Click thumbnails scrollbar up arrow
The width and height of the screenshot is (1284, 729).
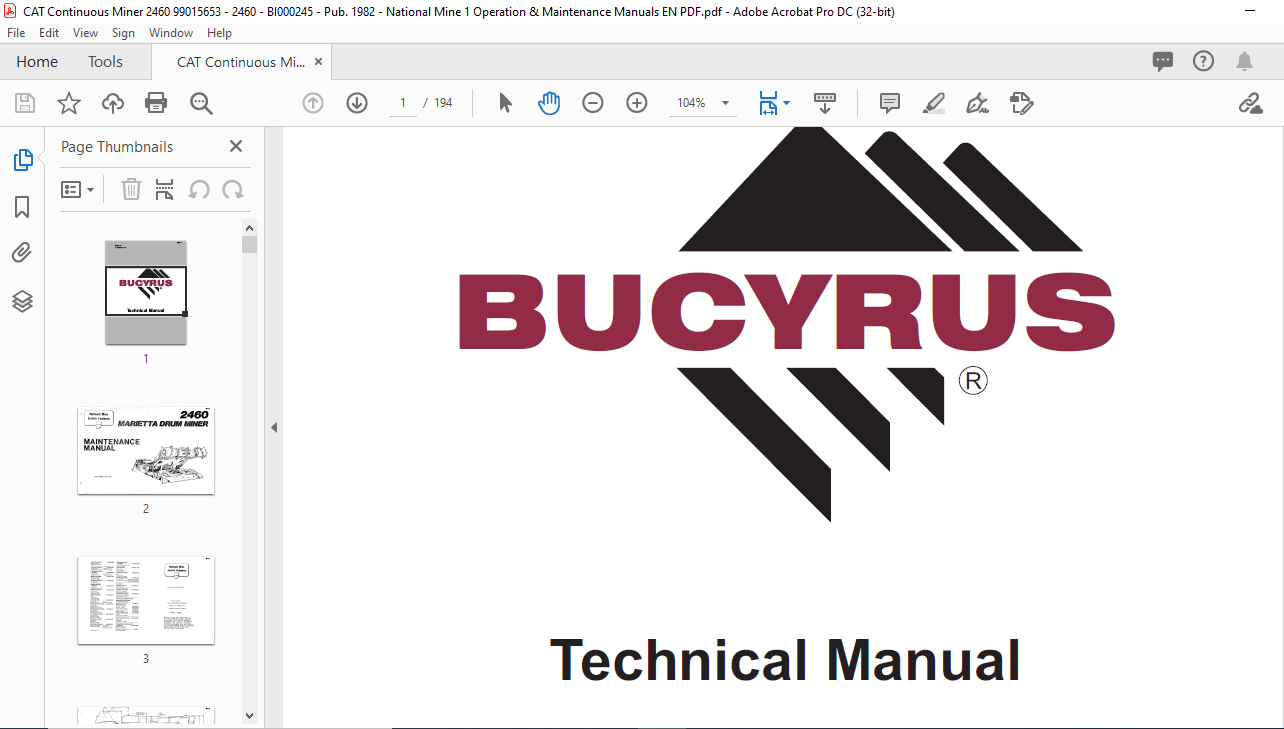click(x=250, y=227)
